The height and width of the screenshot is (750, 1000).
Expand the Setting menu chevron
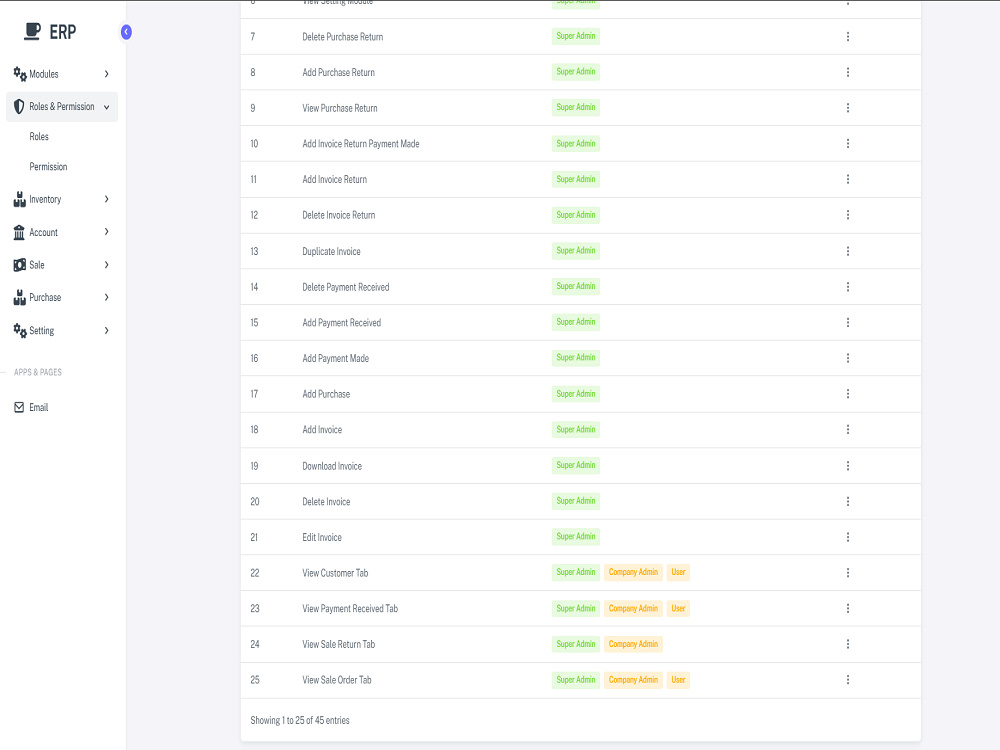107,330
